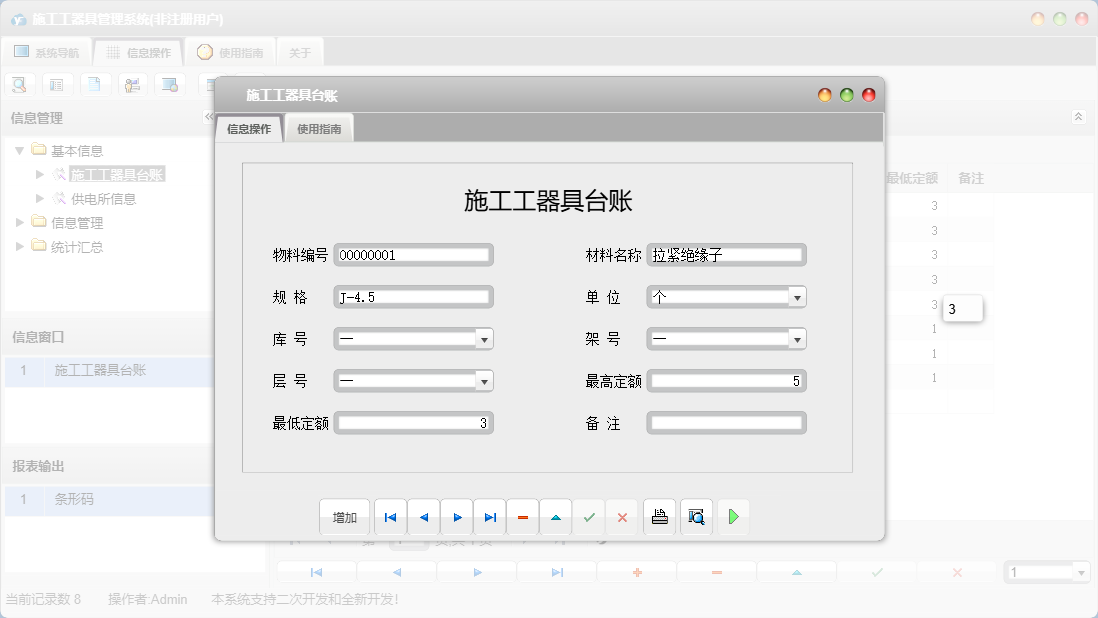Open the 单位 dropdown list
The image size is (1098, 618).
(x=797, y=296)
